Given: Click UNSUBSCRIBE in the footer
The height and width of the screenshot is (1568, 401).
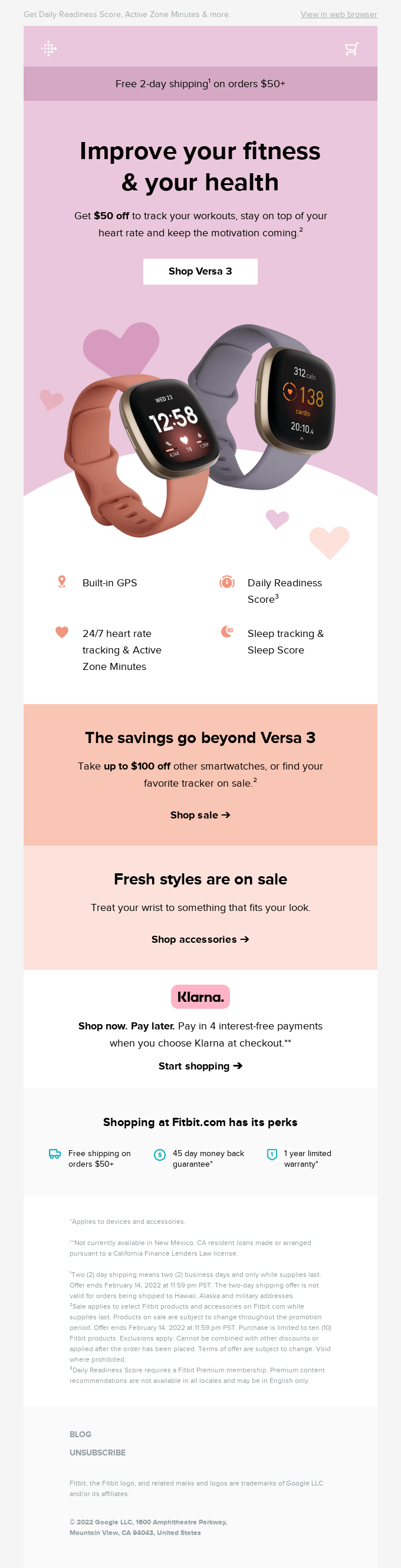Looking at the screenshot, I should pyautogui.click(x=97, y=1453).
